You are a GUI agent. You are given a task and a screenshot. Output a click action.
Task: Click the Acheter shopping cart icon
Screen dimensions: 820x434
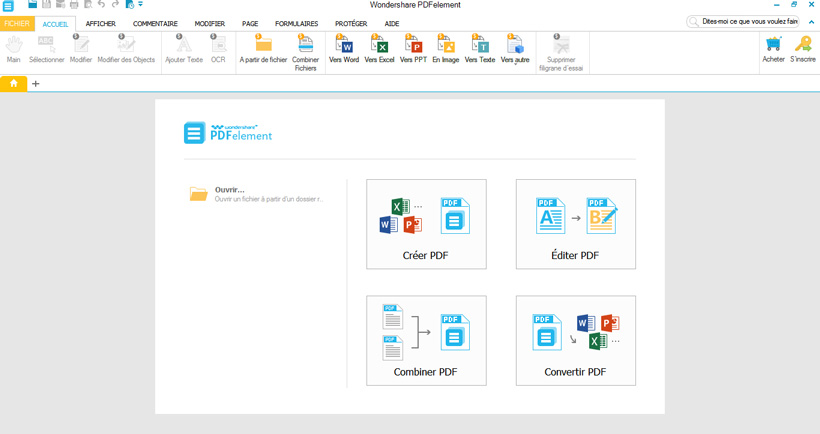[773, 44]
